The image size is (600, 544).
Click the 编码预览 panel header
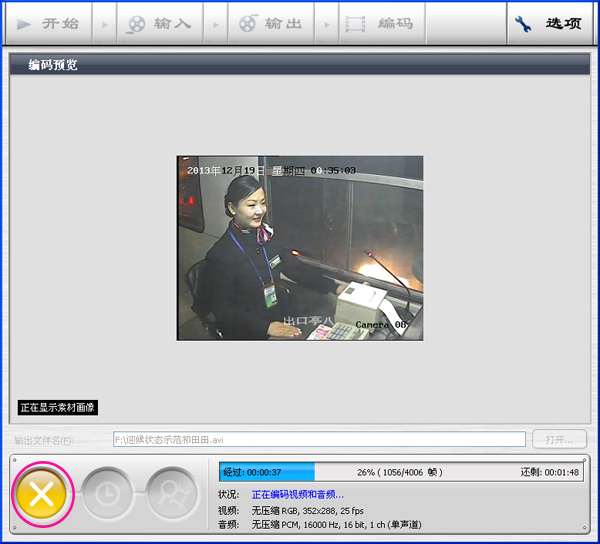click(x=300, y=66)
